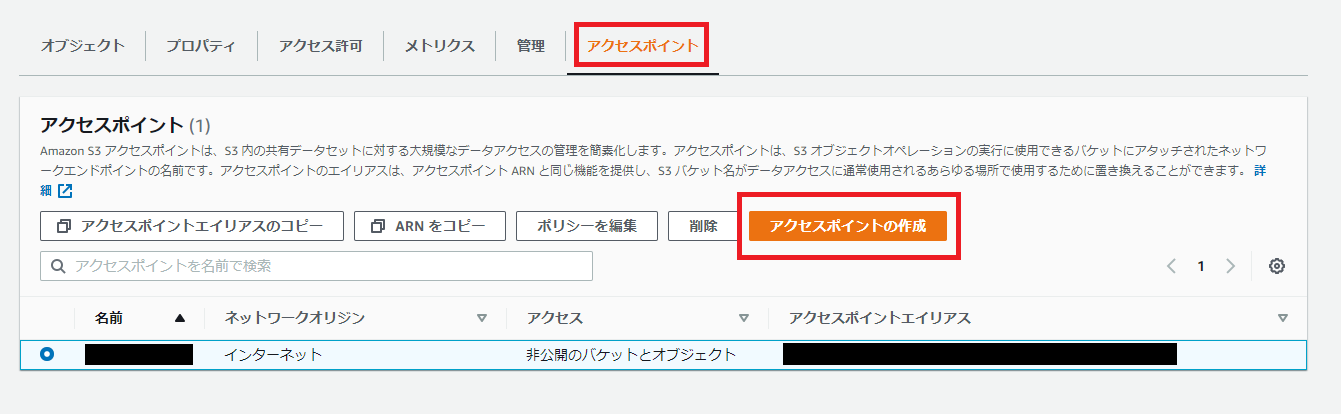Switch to the プロパティ tab
Viewport: 1341px width, 414px height.
pyautogui.click(x=201, y=46)
